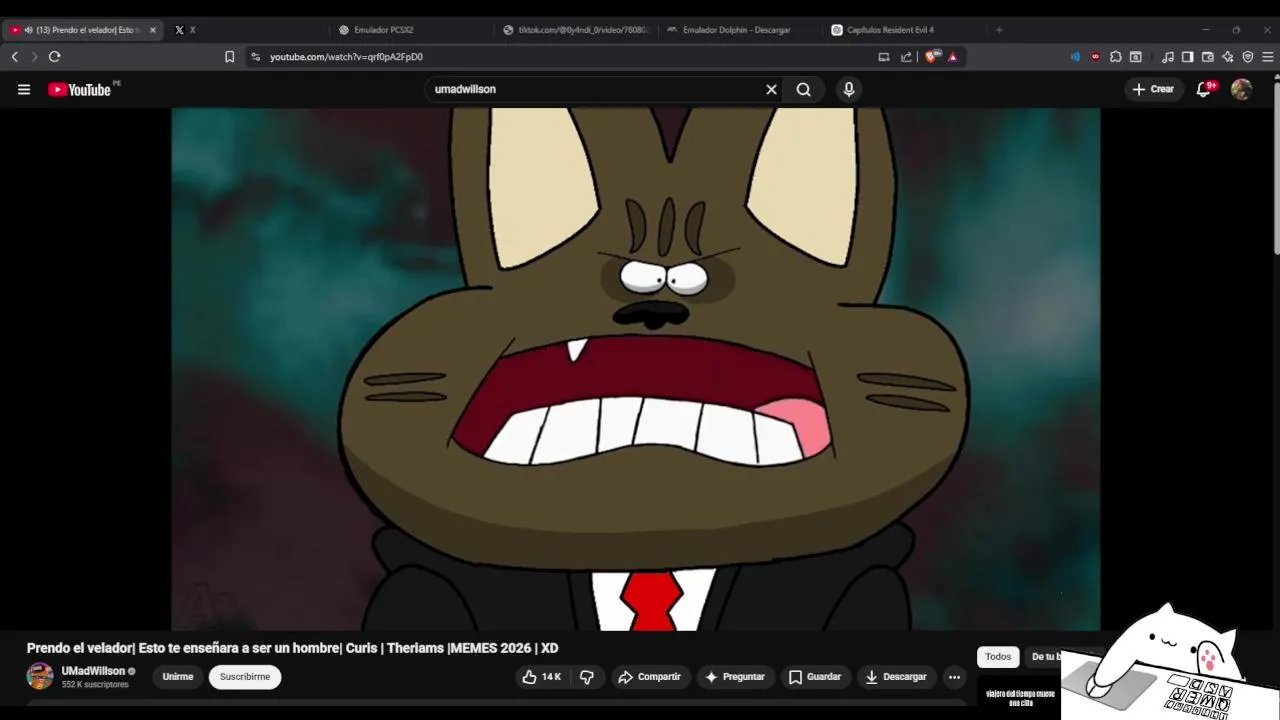Bookmark this page from the address bar
The height and width of the screenshot is (720, 1280).
click(229, 57)
